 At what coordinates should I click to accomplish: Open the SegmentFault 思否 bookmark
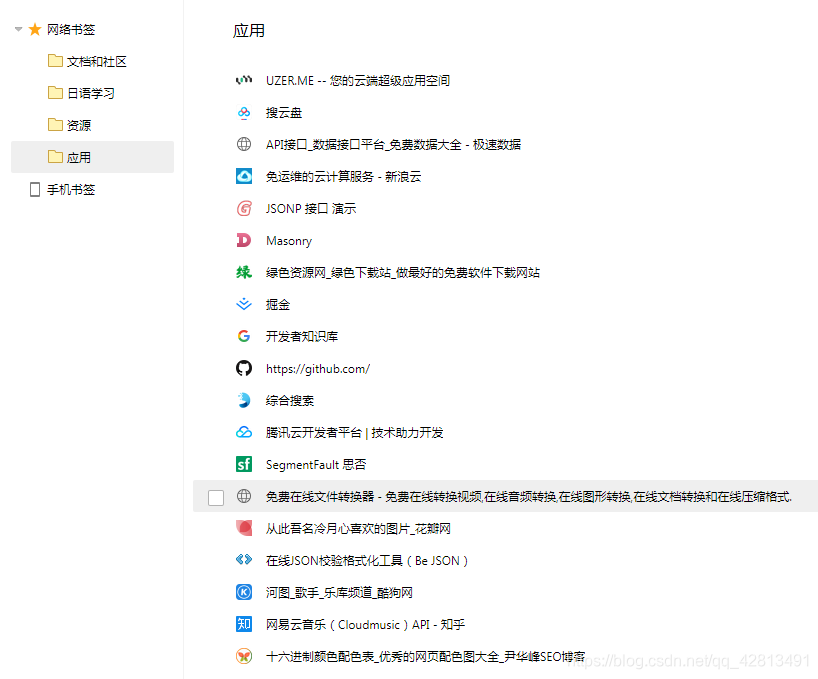(316, 465)
